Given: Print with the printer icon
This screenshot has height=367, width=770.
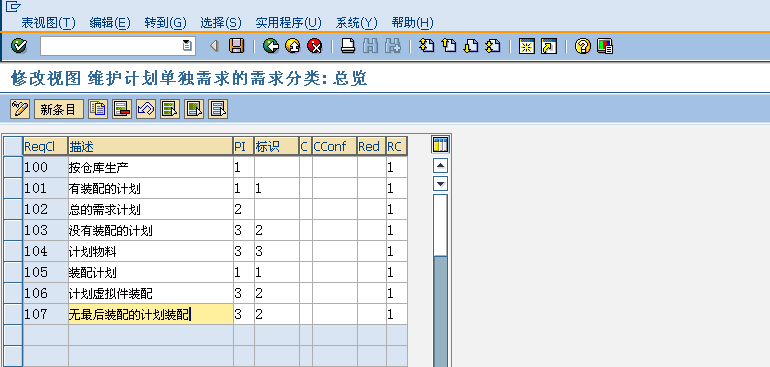Looking at the screenshot, I should pos(348,46).
